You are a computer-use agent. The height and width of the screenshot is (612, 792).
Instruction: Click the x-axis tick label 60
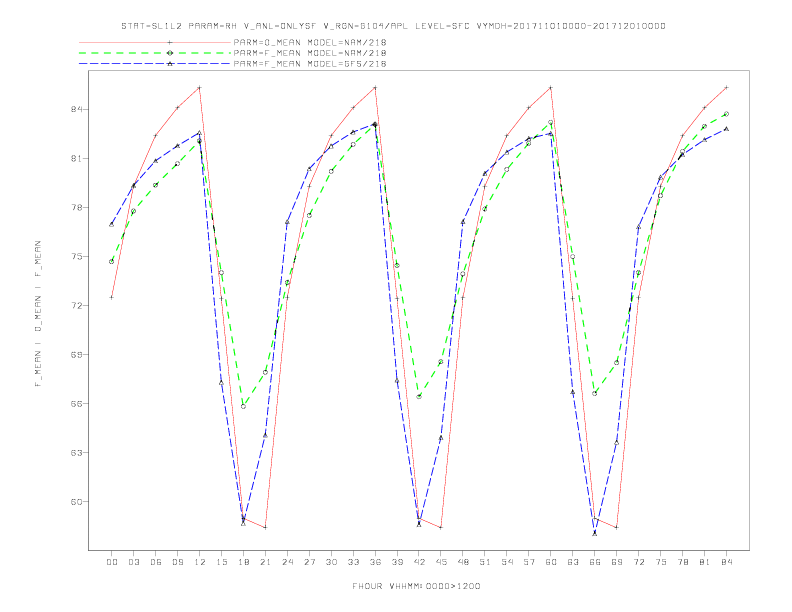(x=551, y=562)
